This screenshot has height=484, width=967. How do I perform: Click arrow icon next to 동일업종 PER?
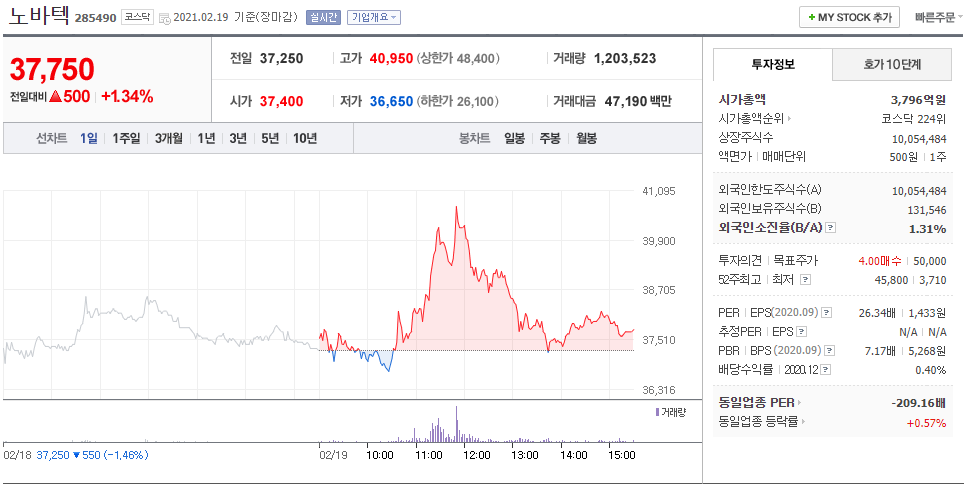pyautogui.click(x=799, y=403)
